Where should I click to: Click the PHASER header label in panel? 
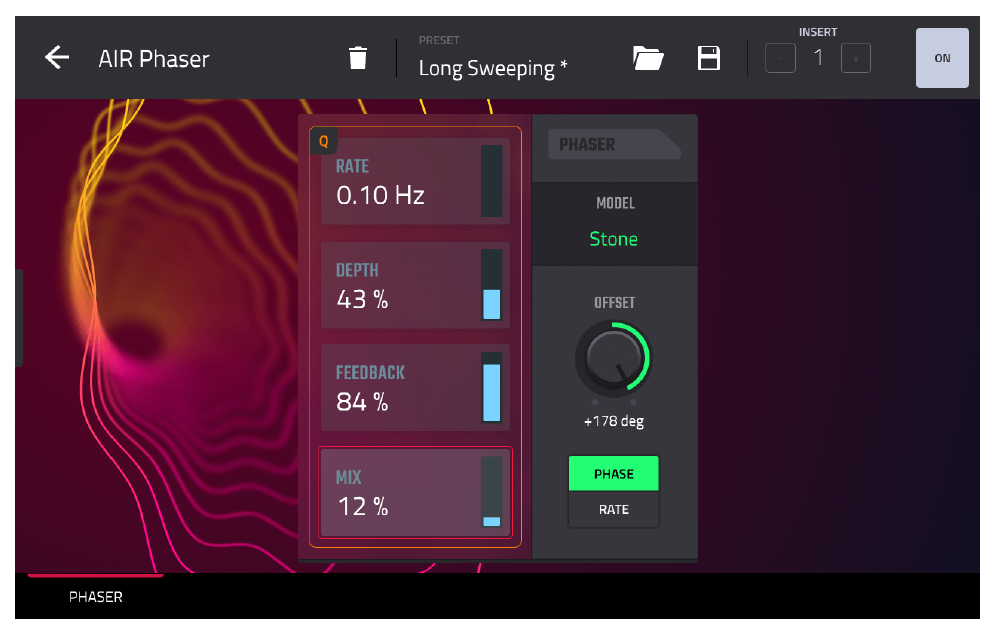(x=587, y=145)
